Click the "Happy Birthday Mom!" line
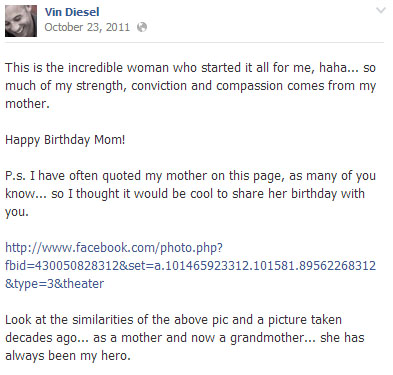The width and height of the screenshot is (393, 375). 65,140
